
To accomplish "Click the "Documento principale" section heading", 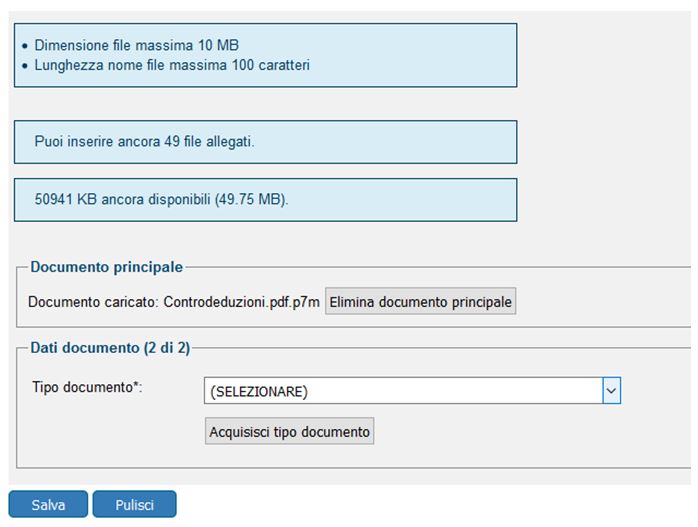I will [x=106, y=267].
